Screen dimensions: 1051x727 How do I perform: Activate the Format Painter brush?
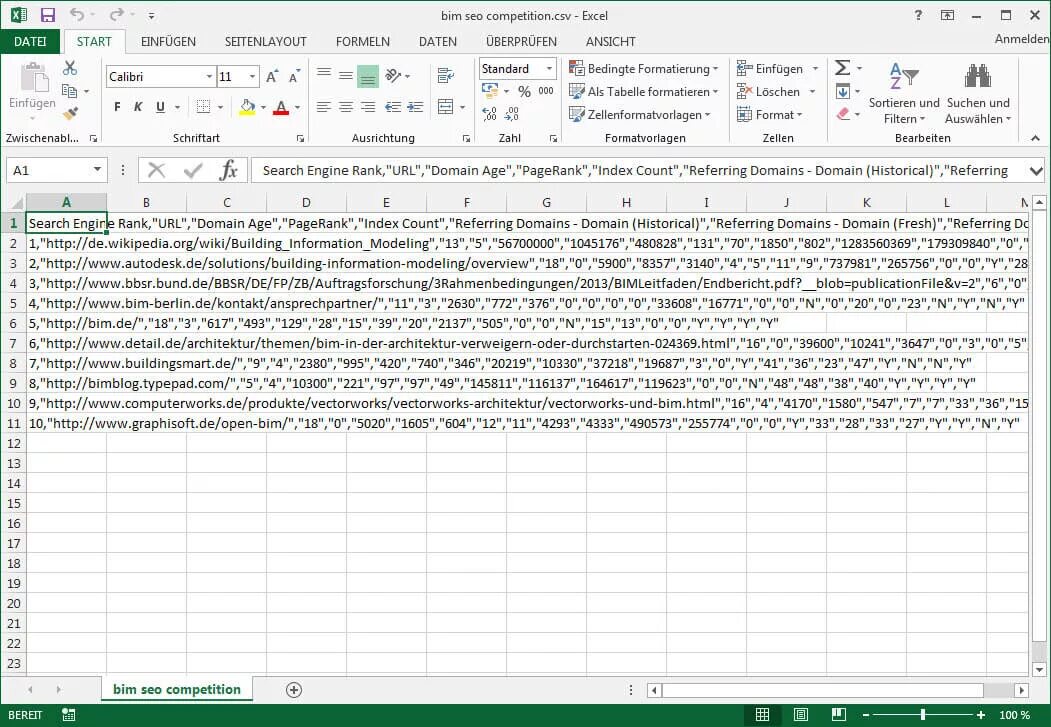click(70, 113)
